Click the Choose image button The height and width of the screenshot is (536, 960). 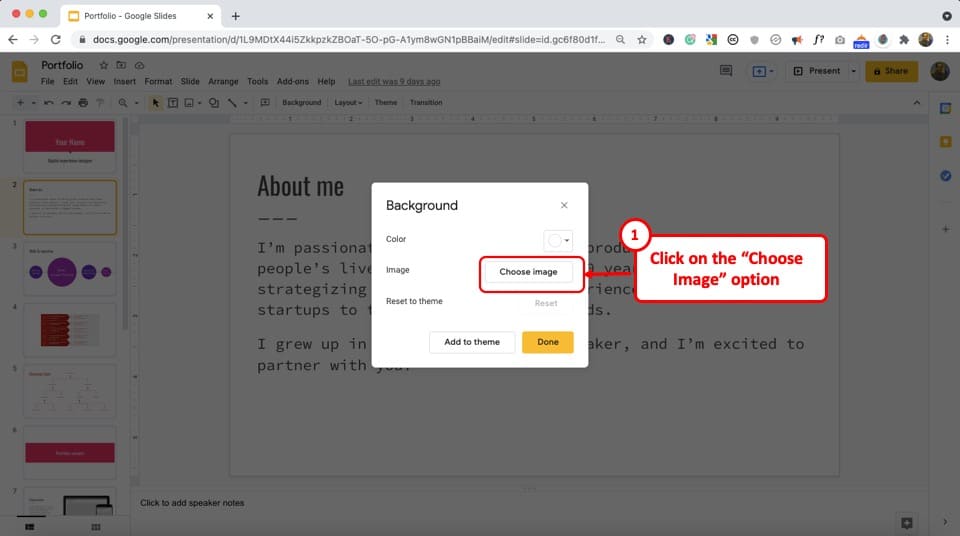tap(528, 272)
